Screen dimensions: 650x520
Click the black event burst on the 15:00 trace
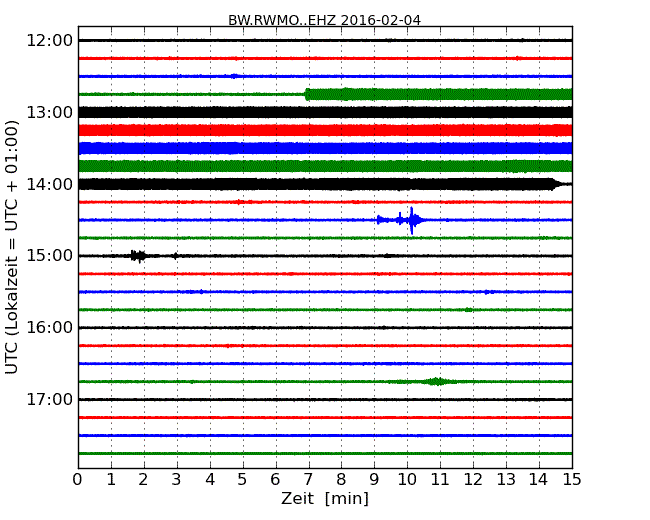(x=138, y=256)
